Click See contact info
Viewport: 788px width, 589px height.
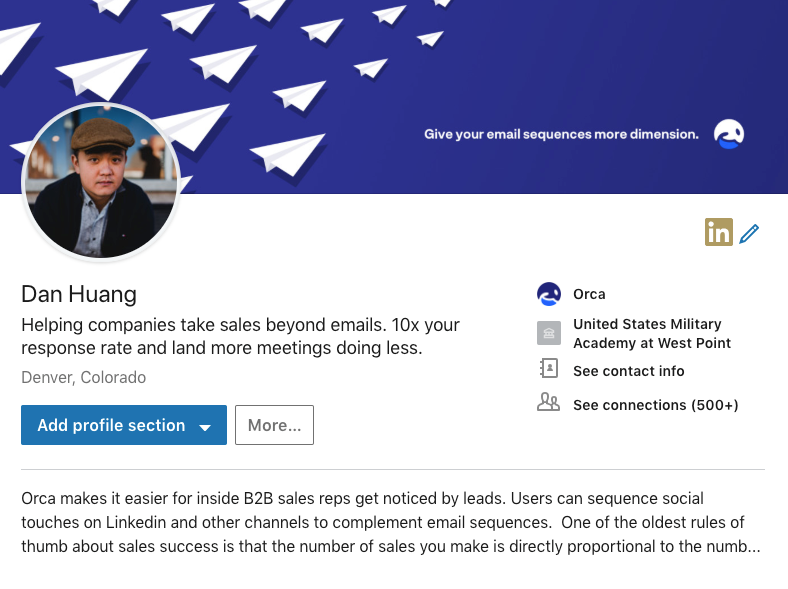click(x=629, y=371)
